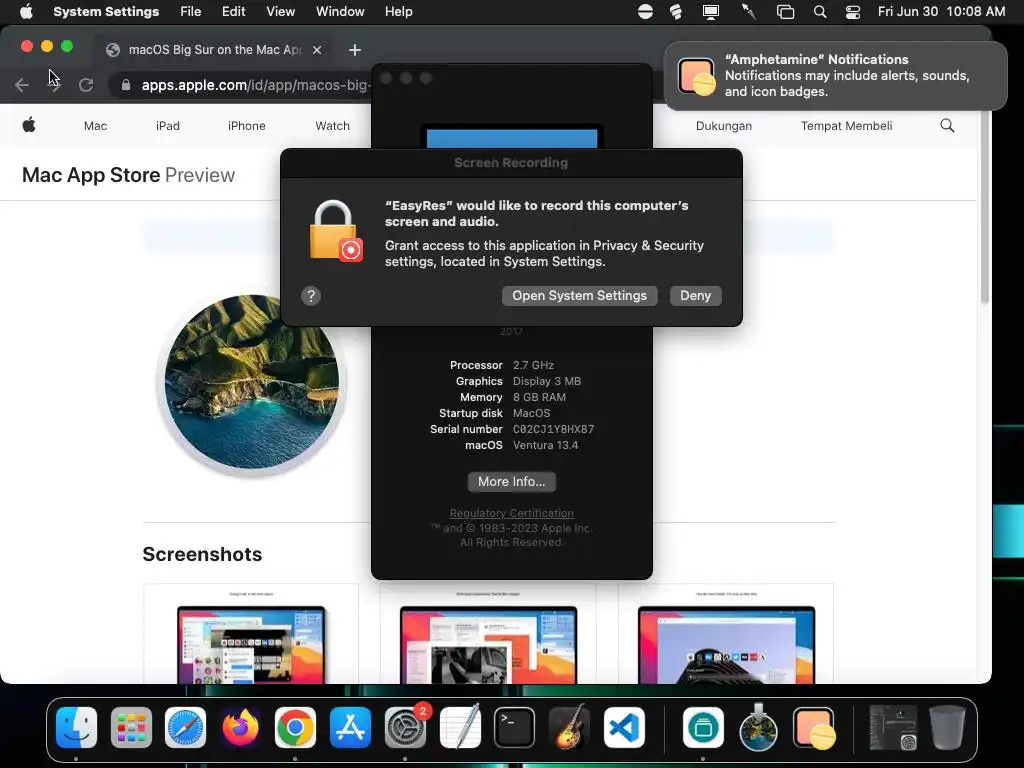Open Visual Studio Code in the Dock
The image size is (1024, 768).
[x=624, y=727]
